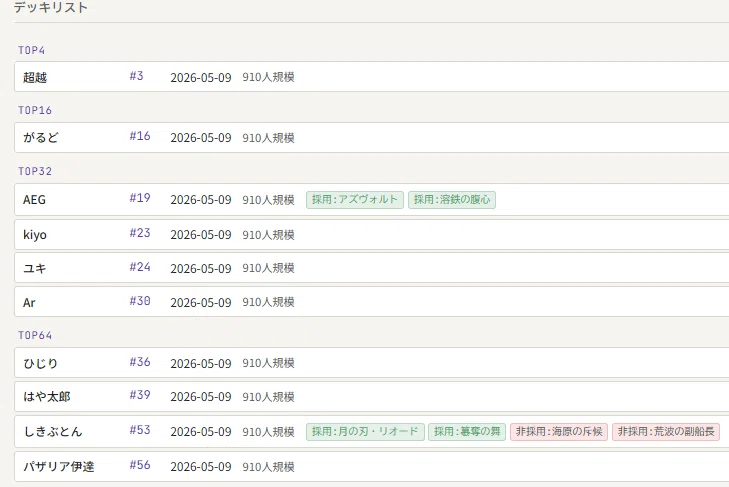
Task: Click 910人規模 in the がるど row
Action: pyautogui.click(x=268, y=138)
